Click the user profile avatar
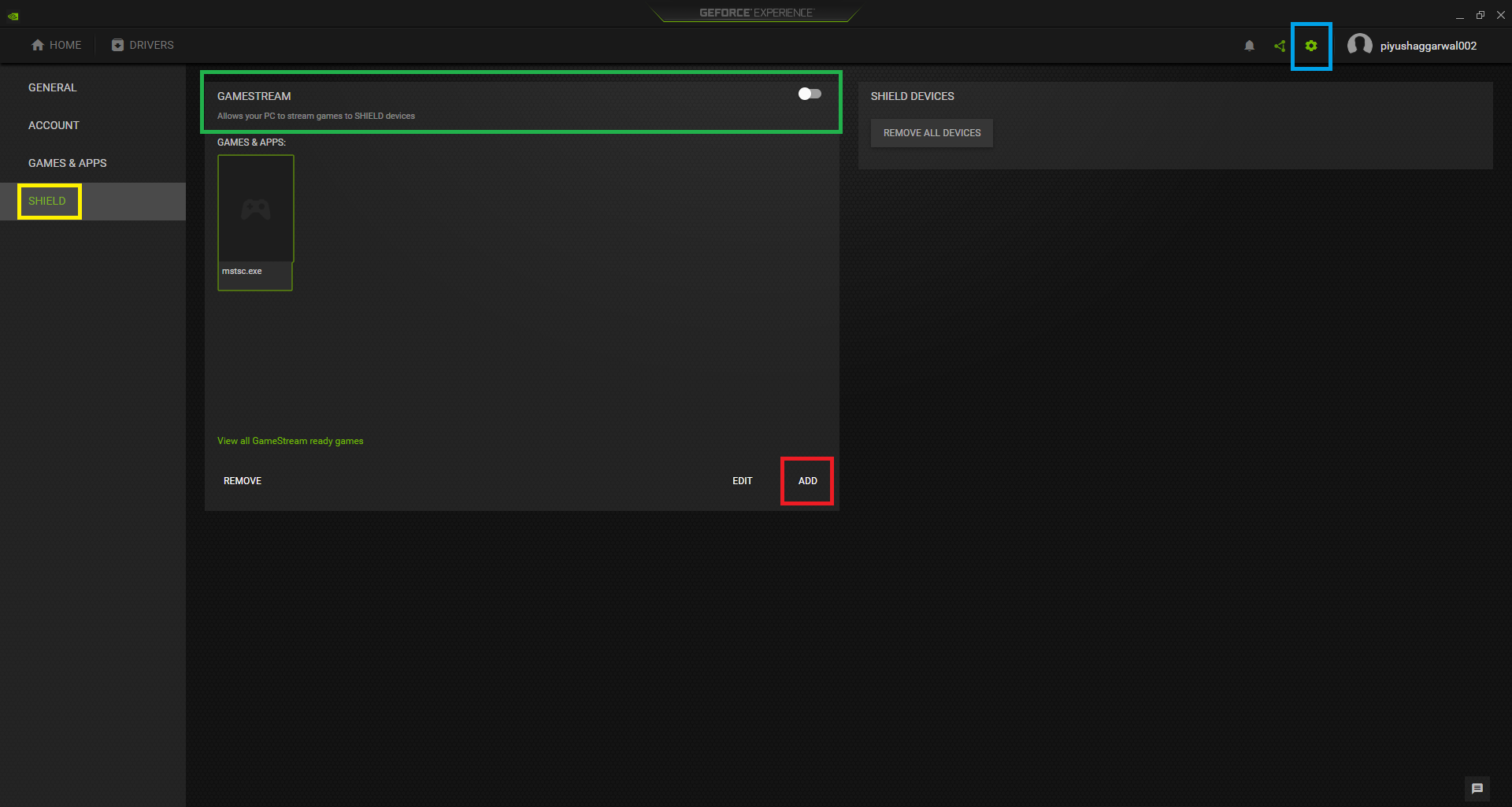 click(1359, 45)
